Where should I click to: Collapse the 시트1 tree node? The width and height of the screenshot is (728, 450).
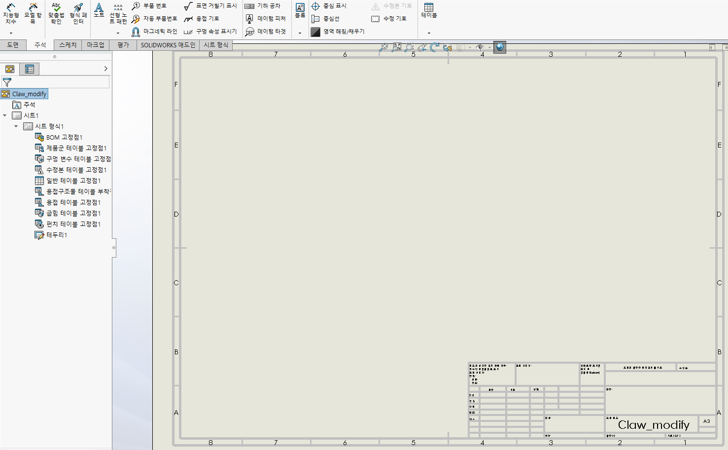pos(5,115)
